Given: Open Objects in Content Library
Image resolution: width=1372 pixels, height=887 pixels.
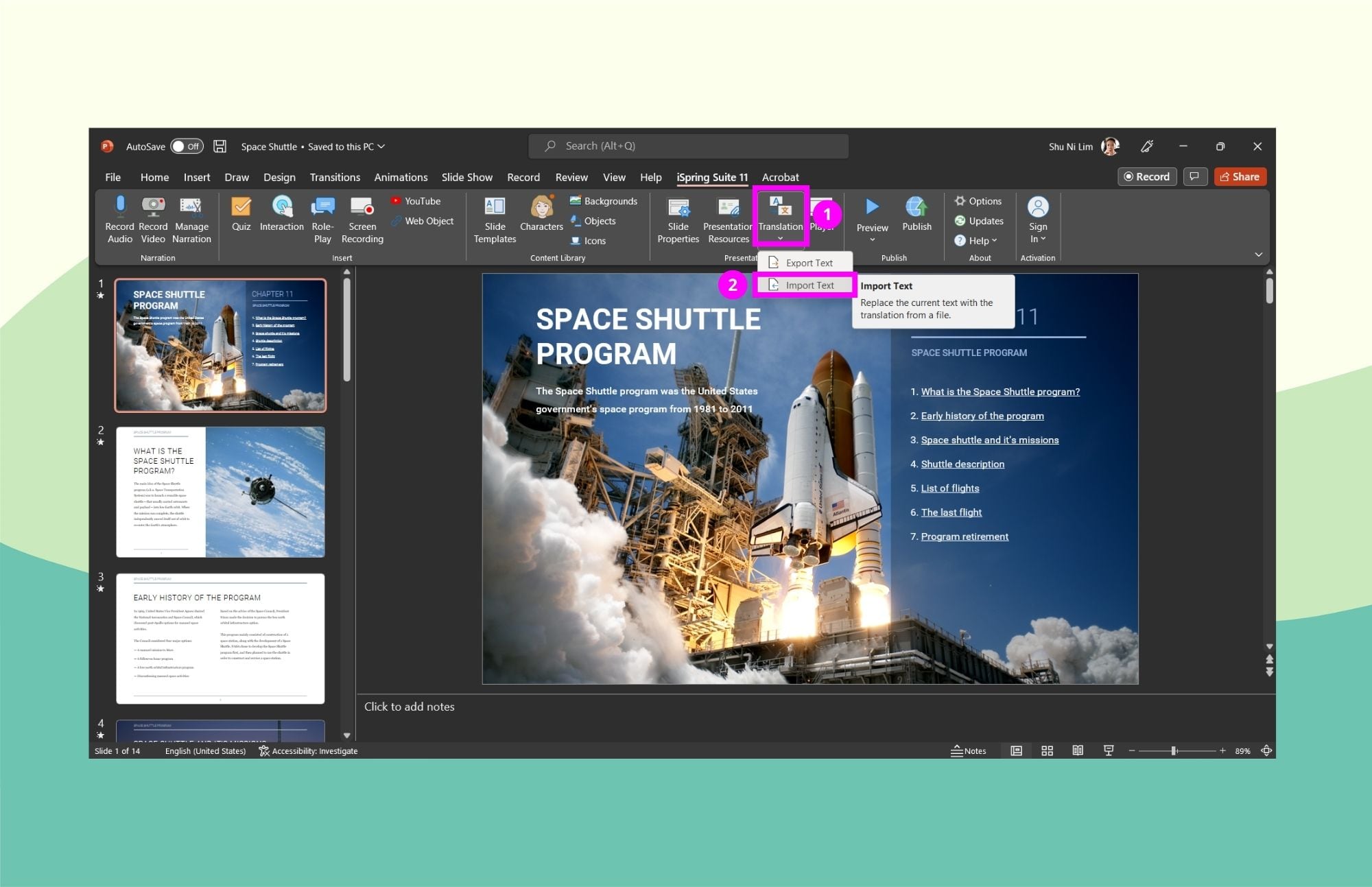Looking at the screenshot, I should click(x=593, y=221).
